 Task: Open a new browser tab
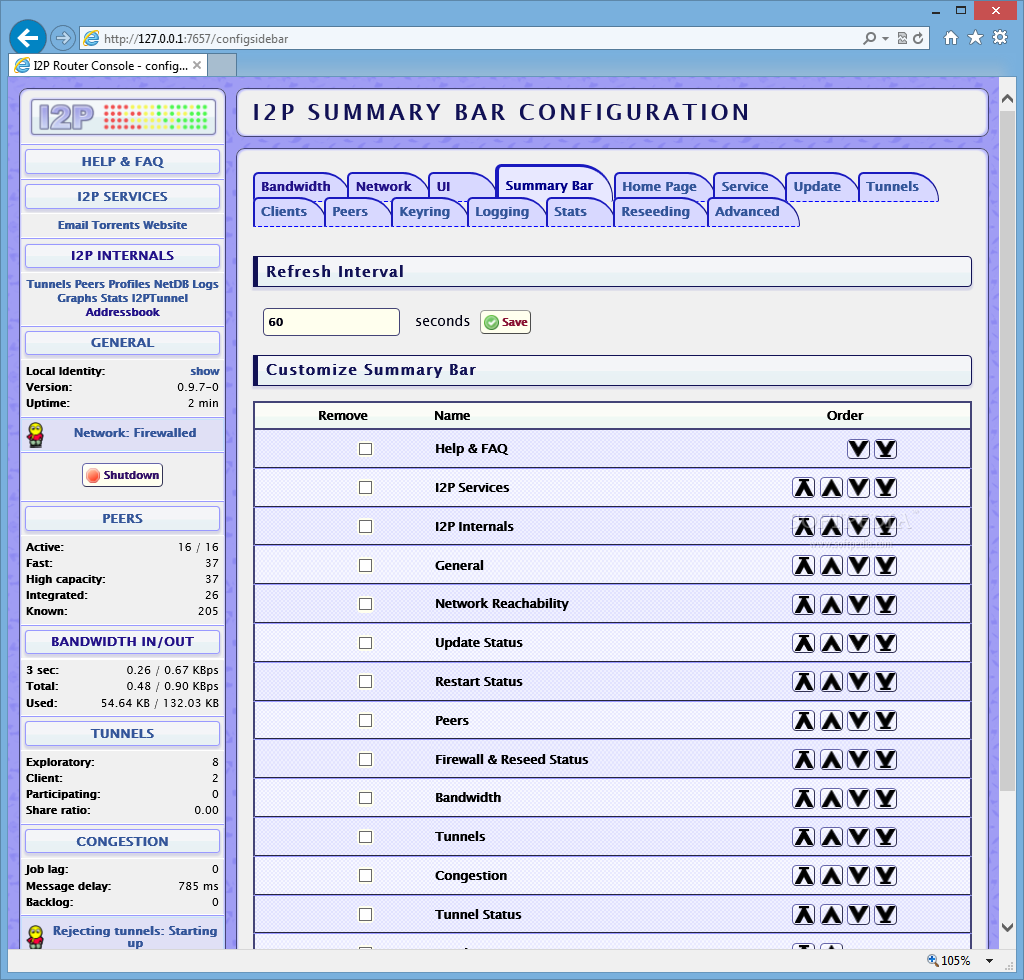[x=222, y=65]
